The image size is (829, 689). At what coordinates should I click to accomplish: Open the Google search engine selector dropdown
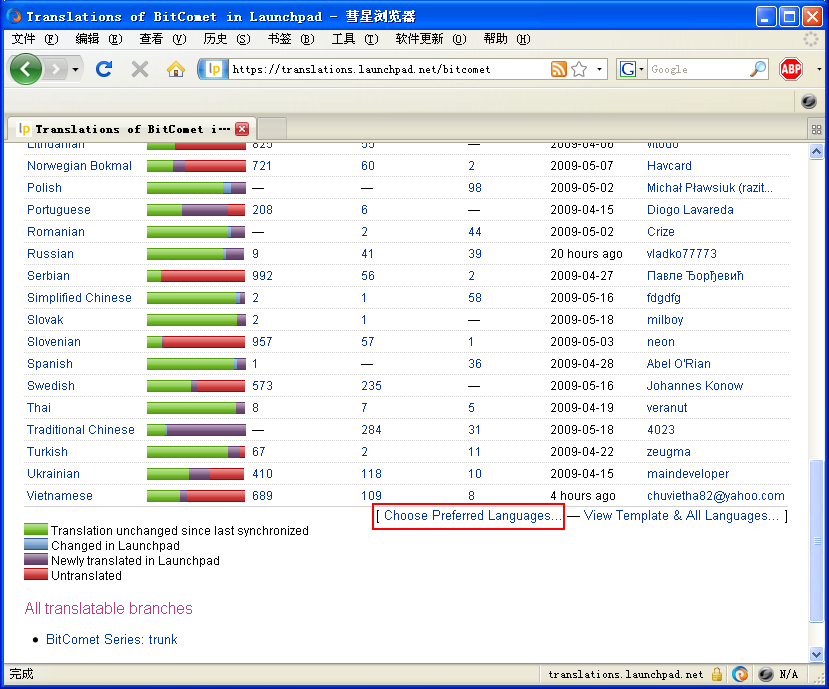(631, 69)
